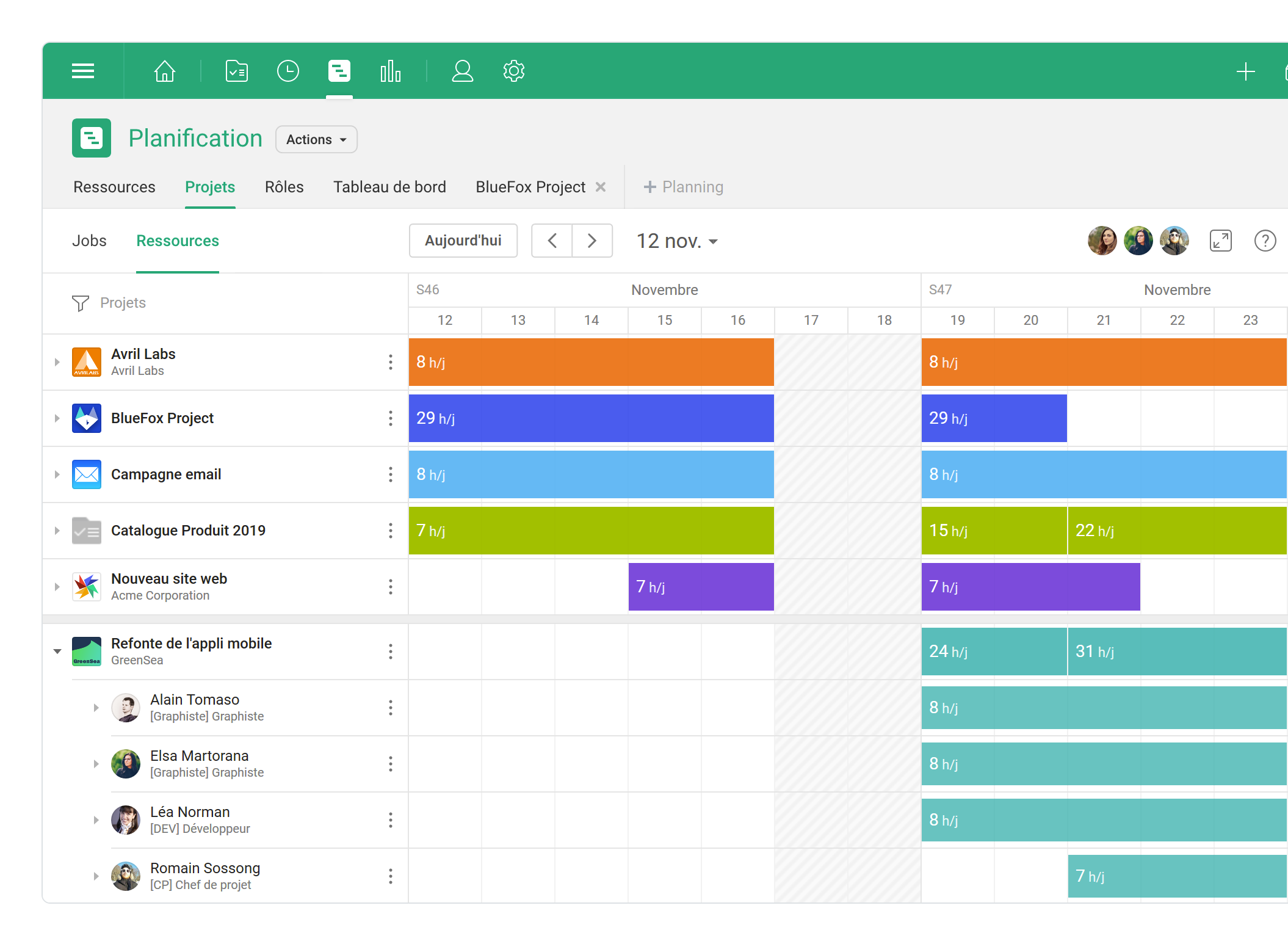Open the 12 nov. date picker dropdown
Viewport: 1288px width, 944px height.
point(677,241)
